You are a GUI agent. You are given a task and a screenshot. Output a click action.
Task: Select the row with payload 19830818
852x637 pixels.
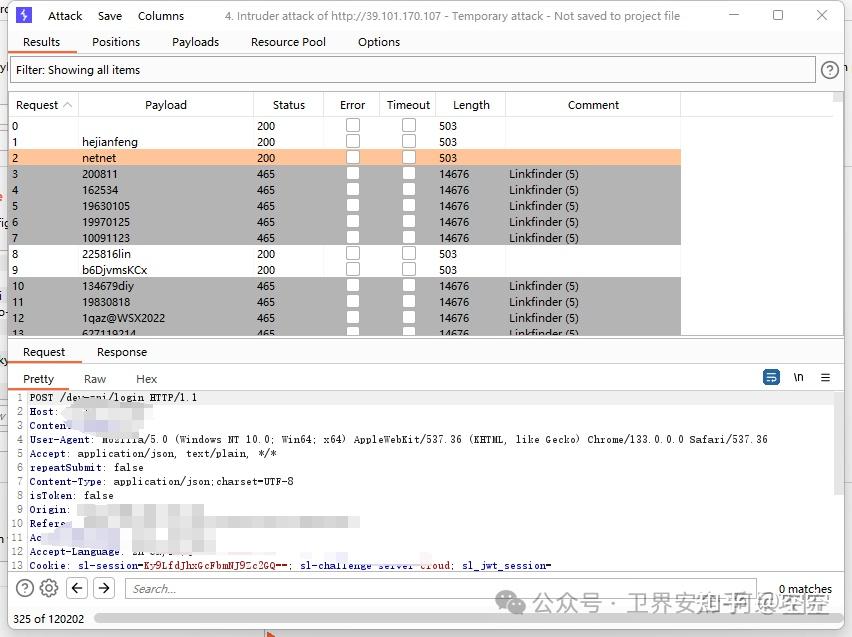(345, 302)
